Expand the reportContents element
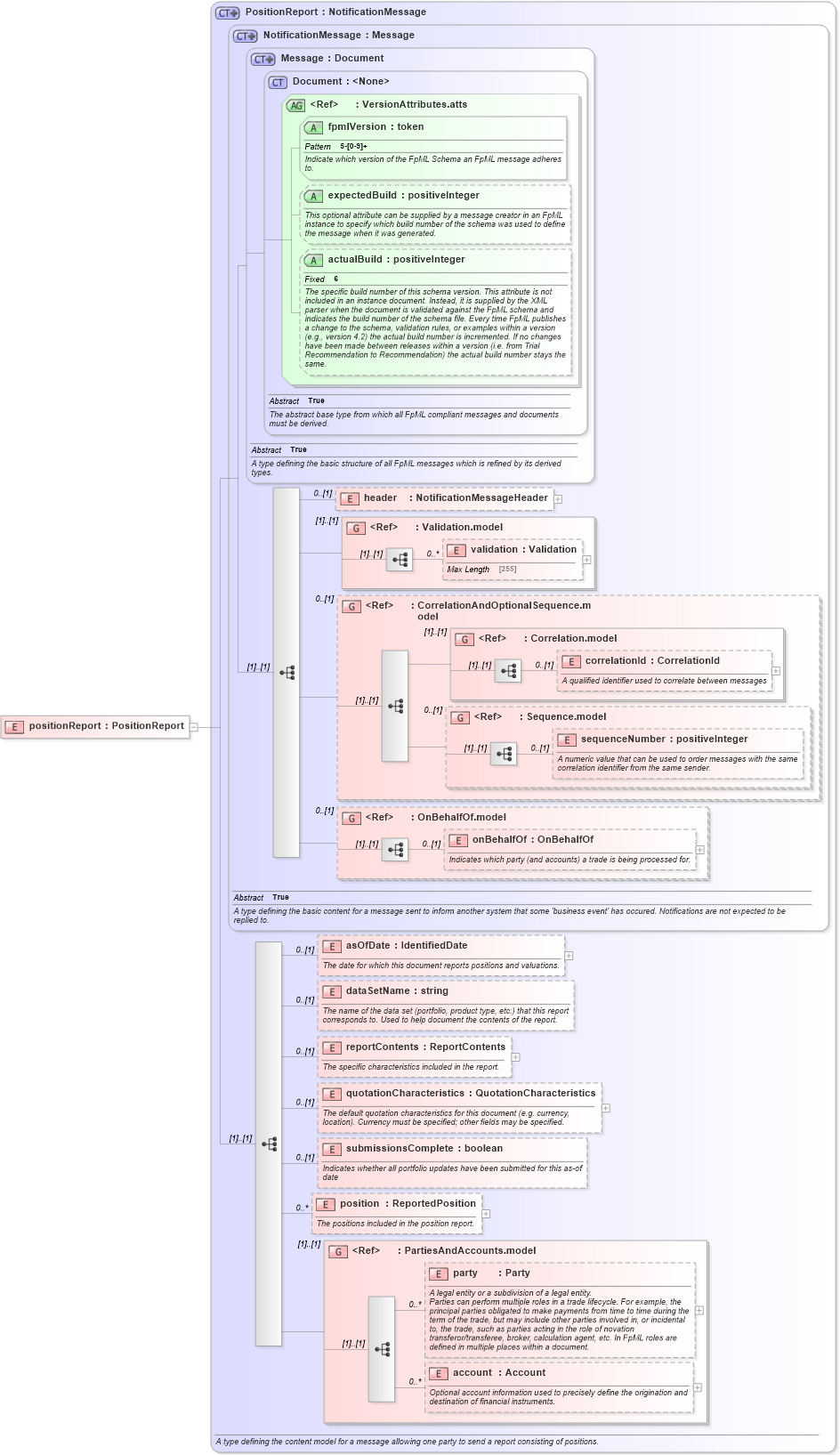The height and width of the screenshot is (1455, 840). (x=515, y=1057)
